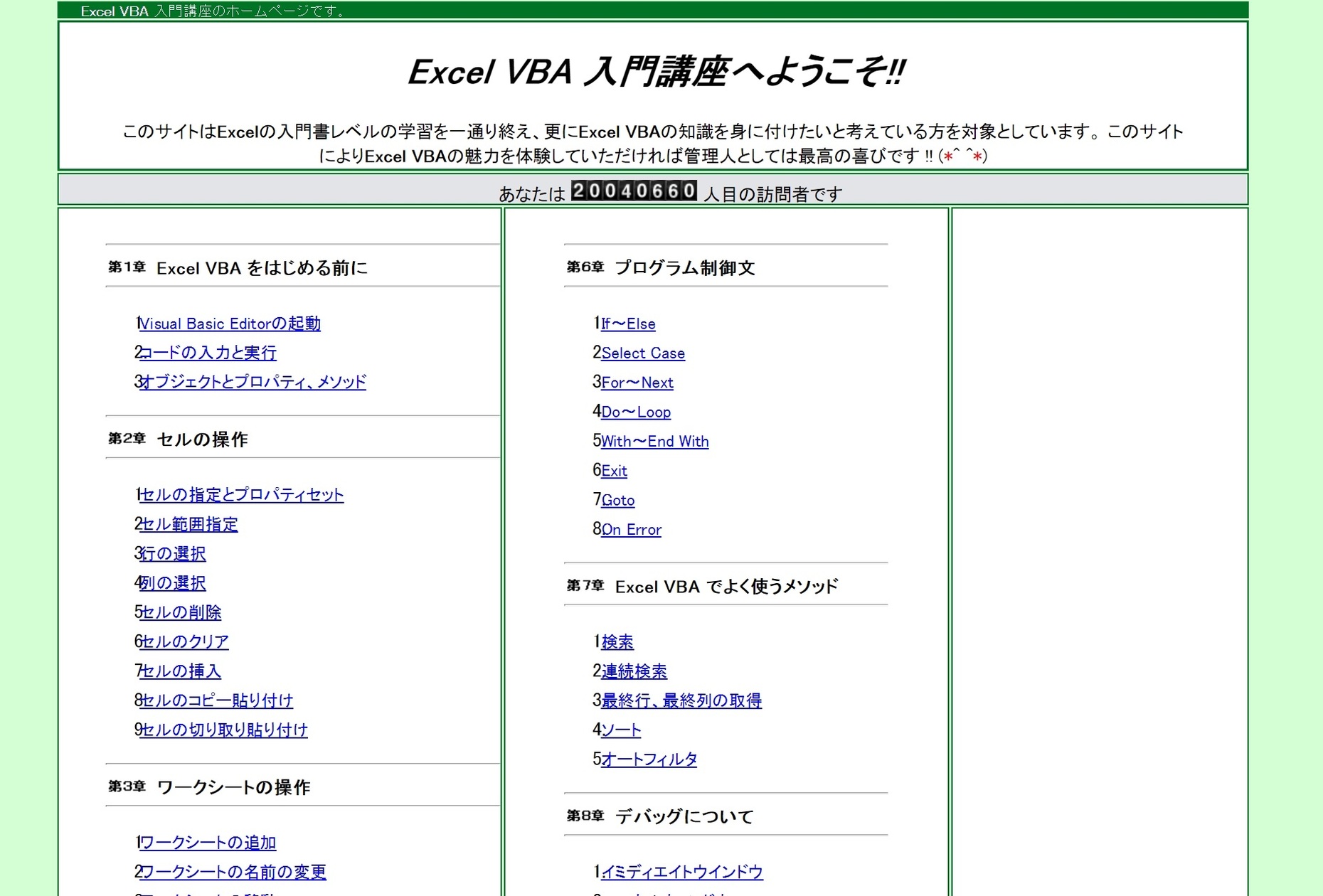Open the ワークシートの名前の変更 page
This screenshot has width=1323, height=896.
[x=233, y=871]
